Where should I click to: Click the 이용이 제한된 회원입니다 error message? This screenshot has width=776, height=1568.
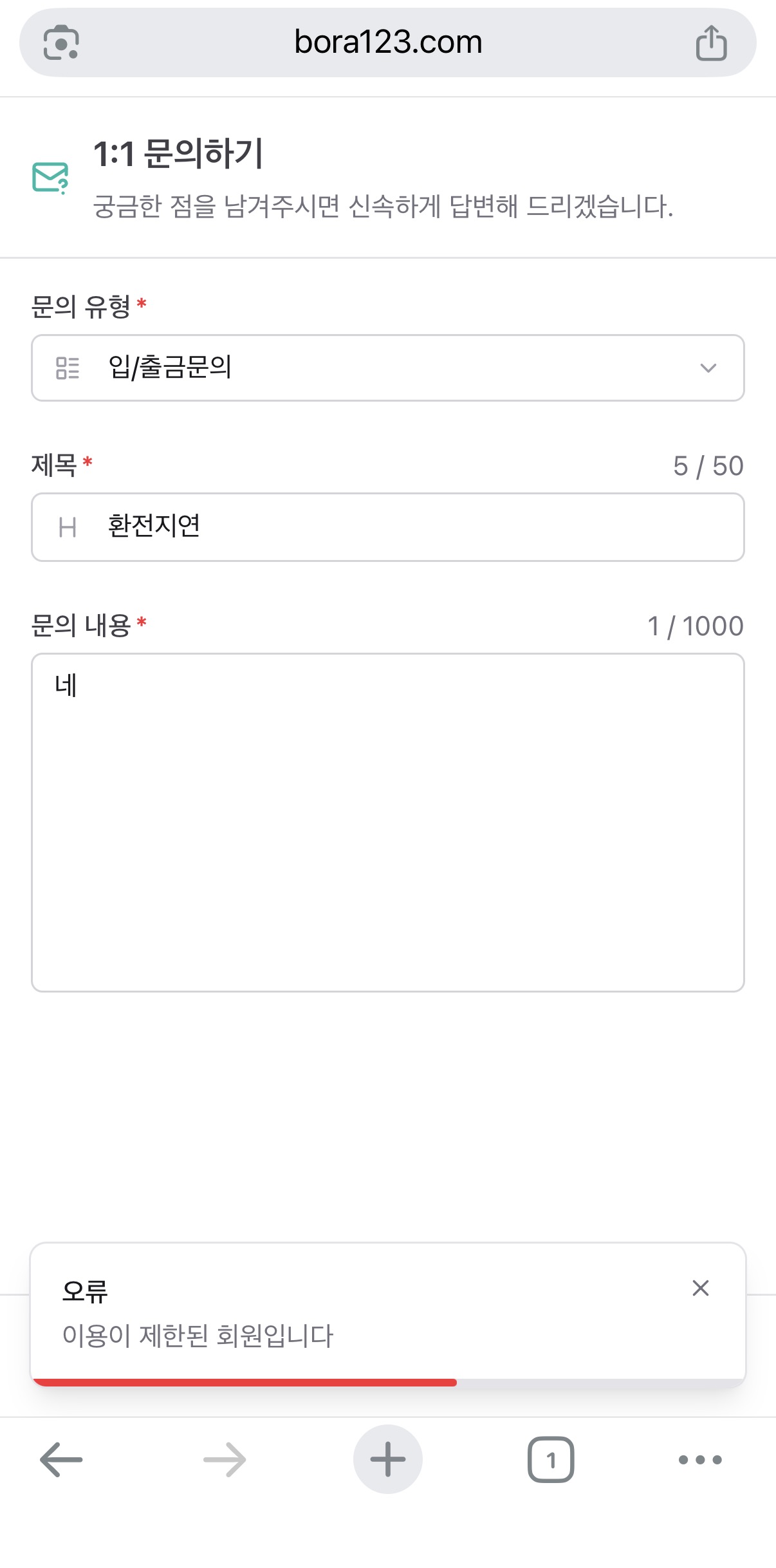tap(198, 1336)
